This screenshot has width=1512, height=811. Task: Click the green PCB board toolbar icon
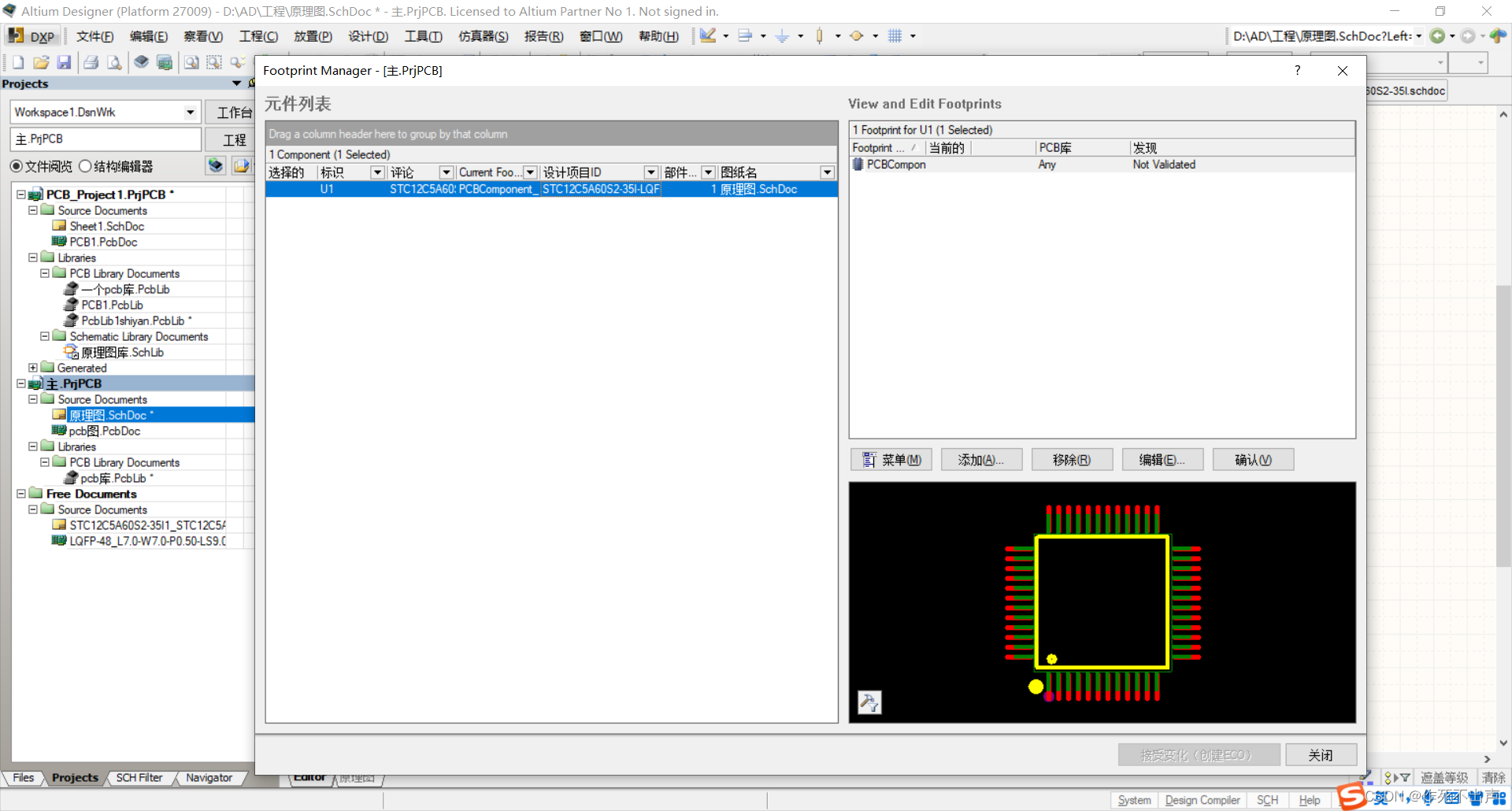165,62
